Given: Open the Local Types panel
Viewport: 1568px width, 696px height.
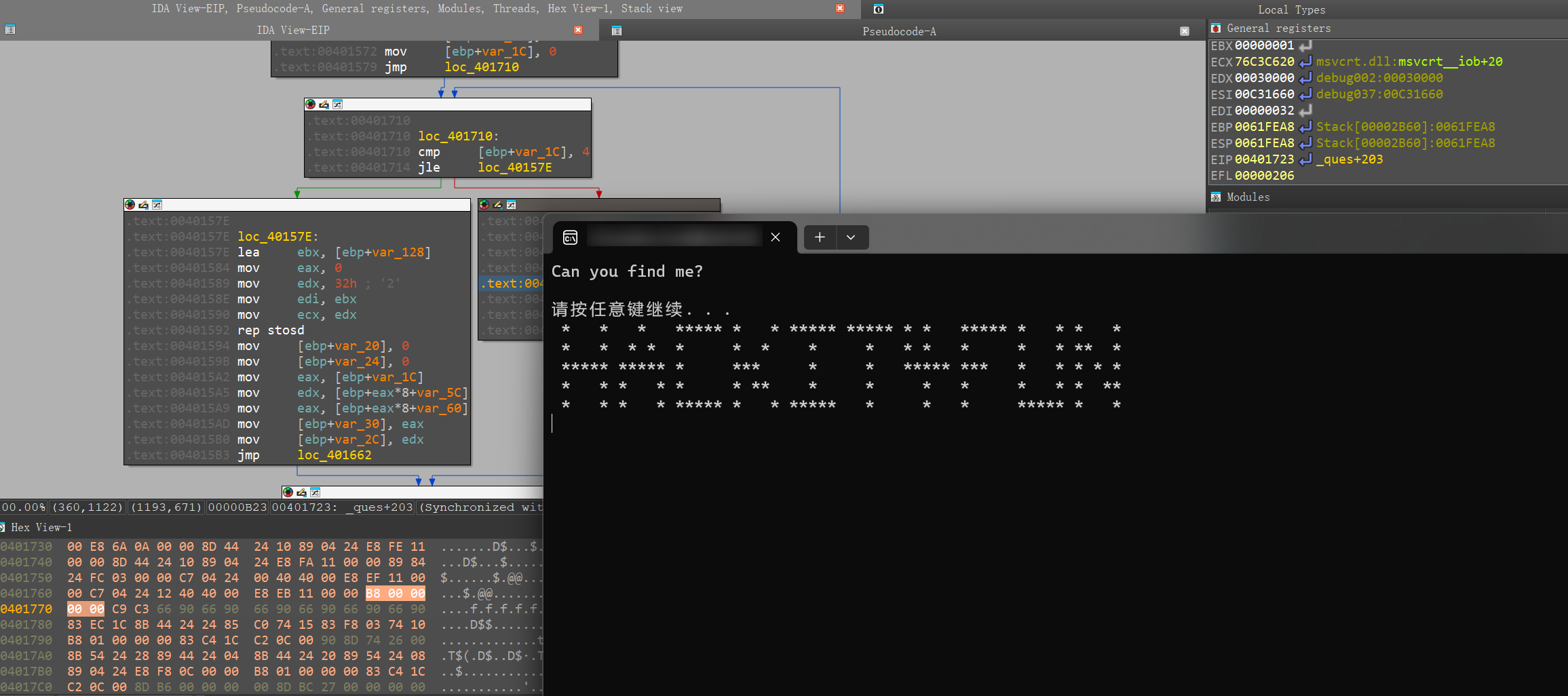Looking at the screenshot, I should (x=1291, y=9).
